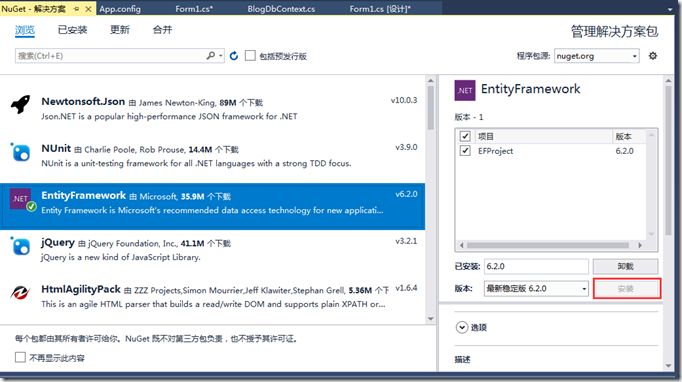The width and height of the screenshot is (682, 382).
Task: Select the jQuery package title
Action: pos(58,242)
